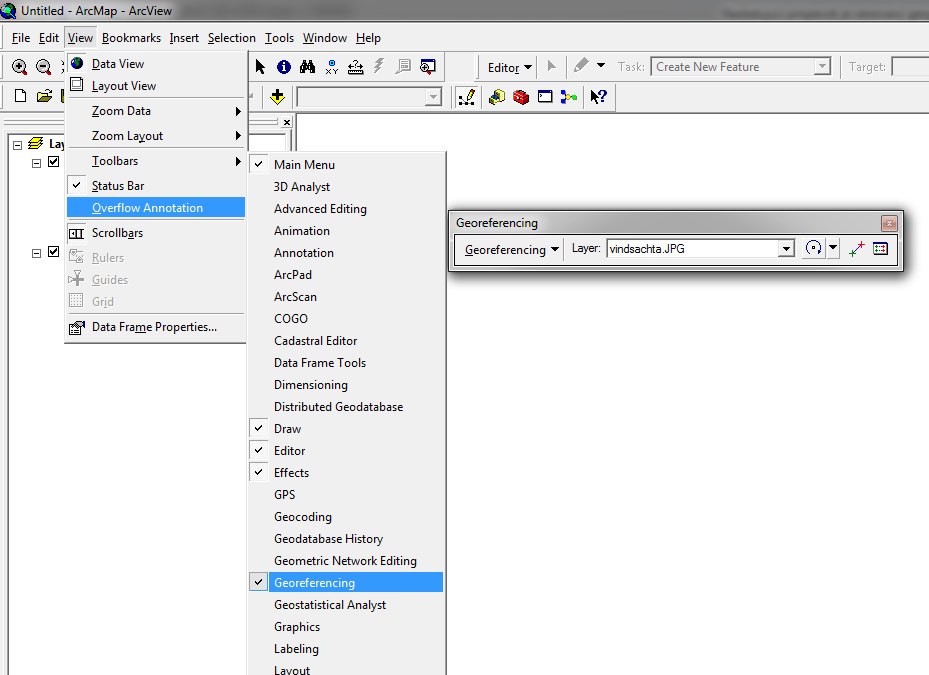The width and height of the screenshot is (929, 675).
Task: Select the Add Control Points tool
Action: (857, 249)
